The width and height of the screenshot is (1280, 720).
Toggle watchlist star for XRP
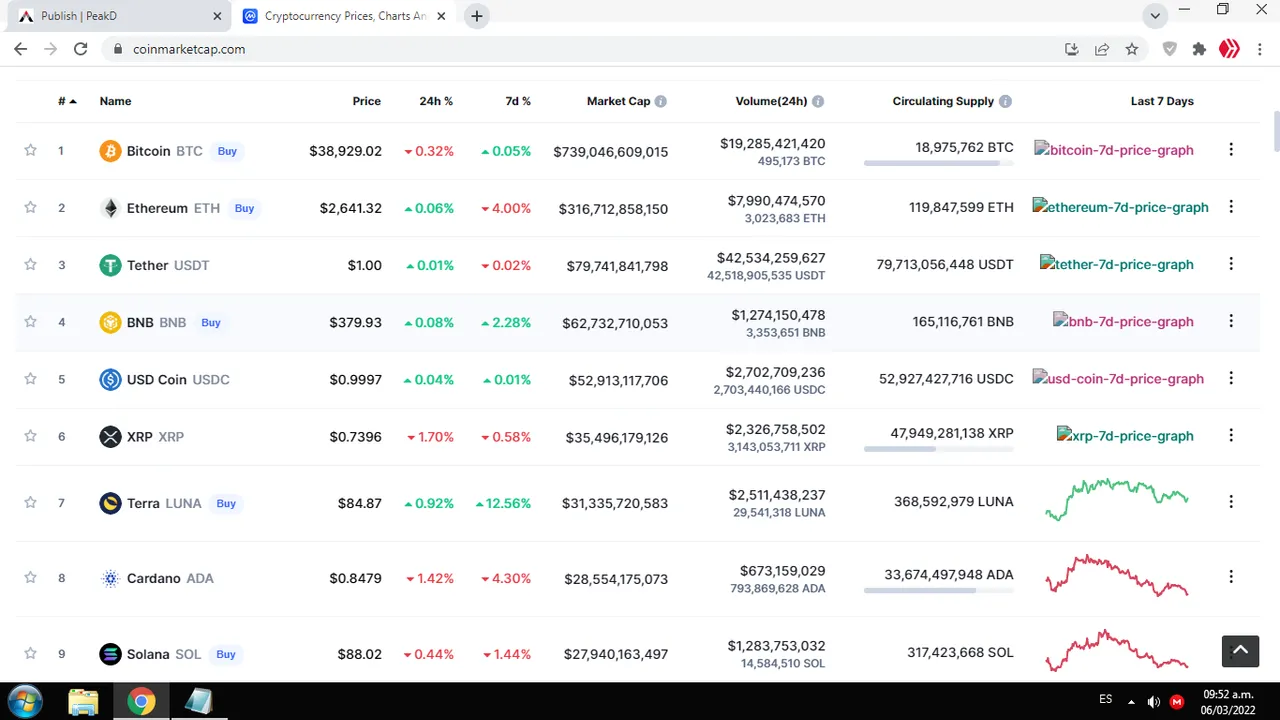pyautogui.click(x=30, y=435)
